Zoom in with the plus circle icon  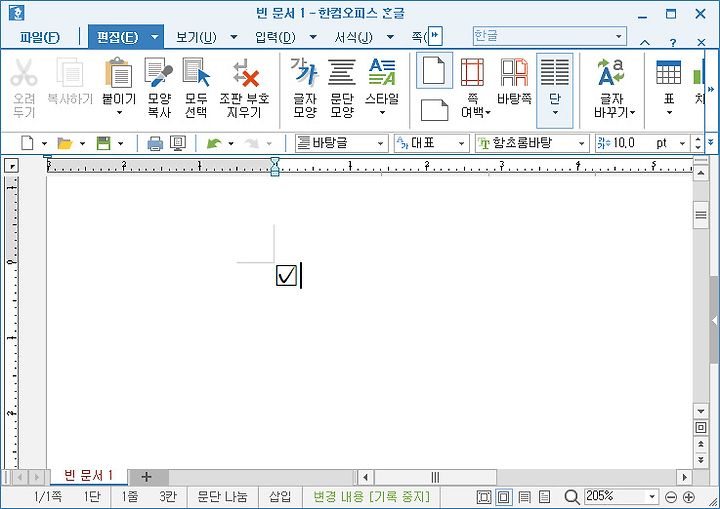tap(688, 497)
